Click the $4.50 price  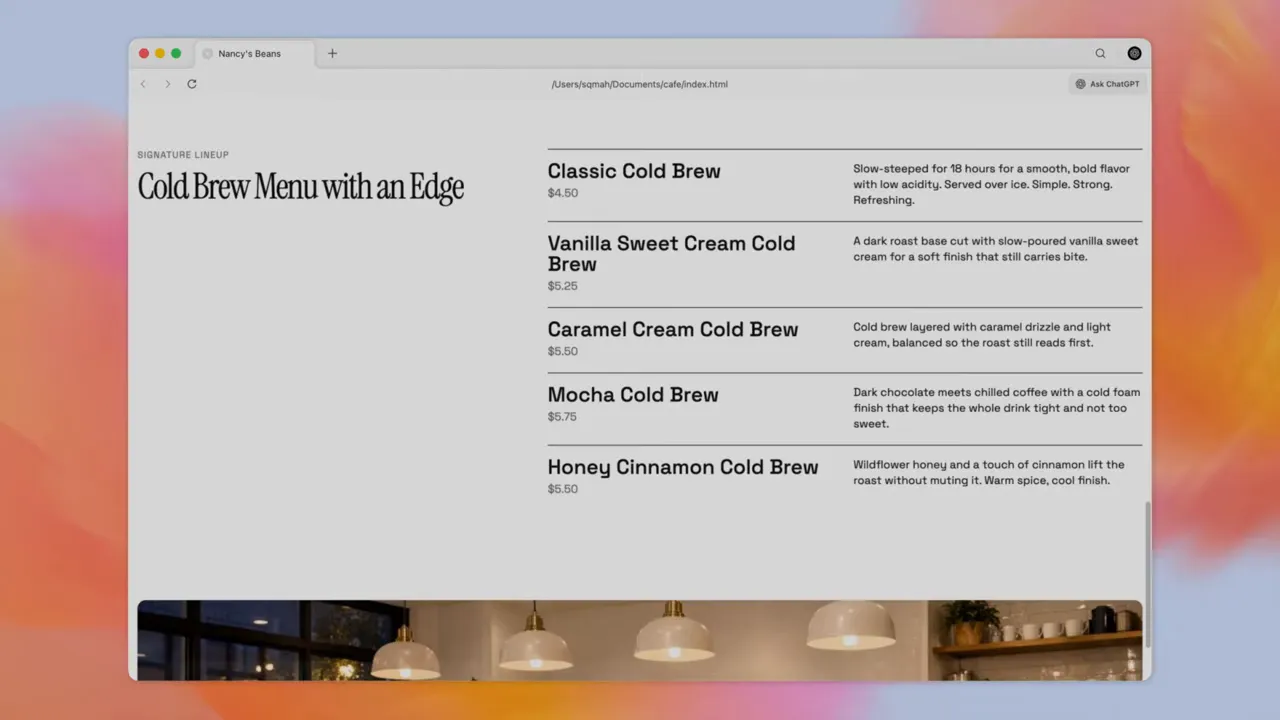[563, 193]
